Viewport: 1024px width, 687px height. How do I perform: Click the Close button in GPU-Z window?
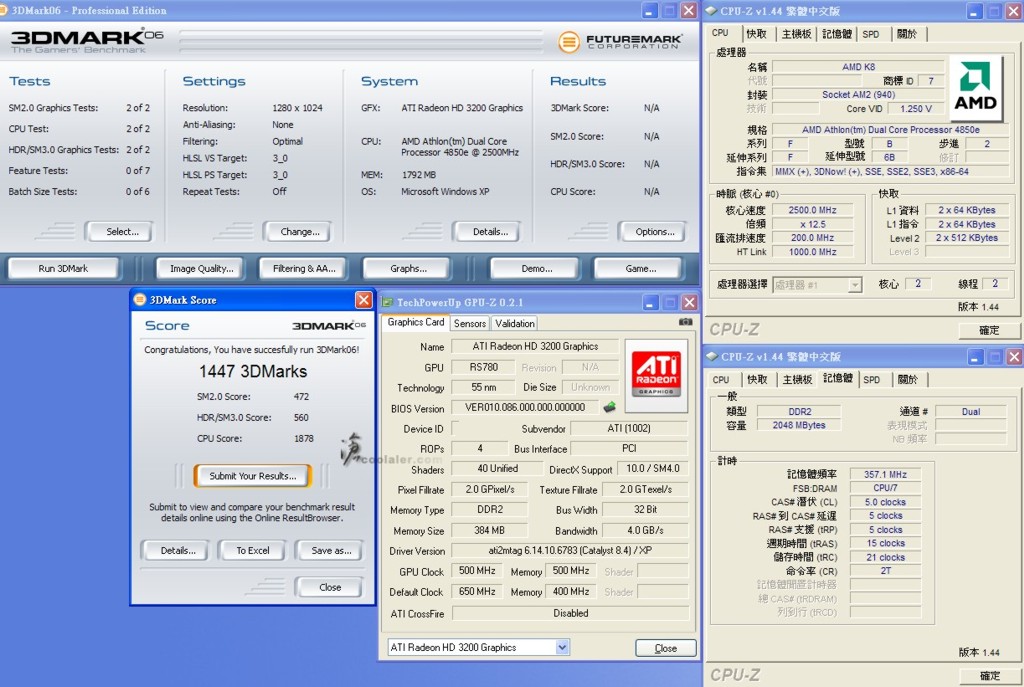click(666, 648)
